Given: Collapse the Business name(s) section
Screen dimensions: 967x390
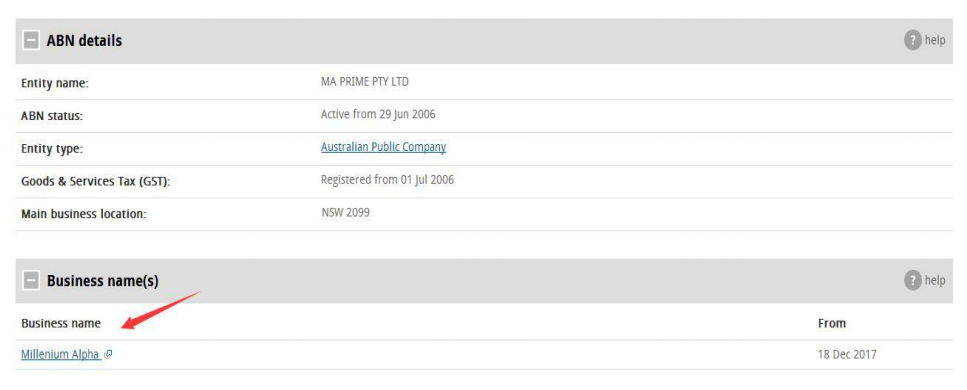Looking at the screenshot, I should point(31,281).
